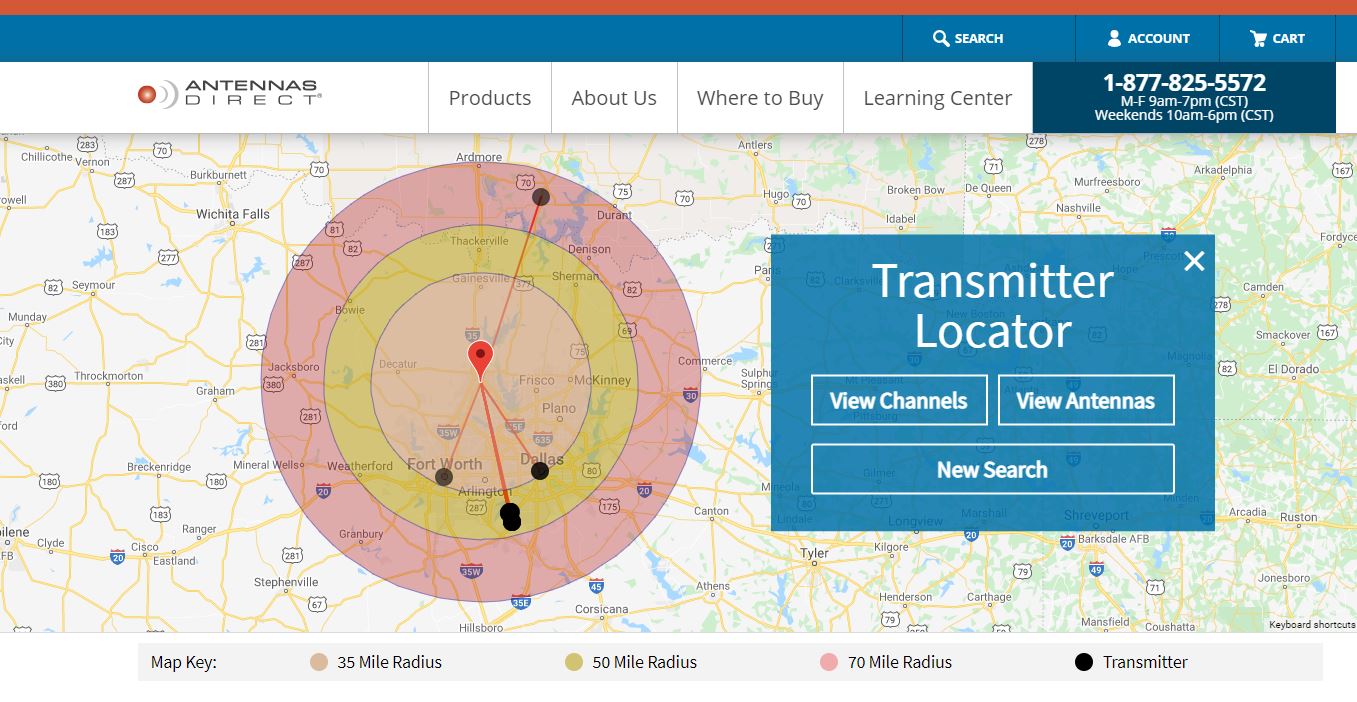Click the Denison label on the map
The width and height of the screenshot is (1357, 702).
coord(589,249)
